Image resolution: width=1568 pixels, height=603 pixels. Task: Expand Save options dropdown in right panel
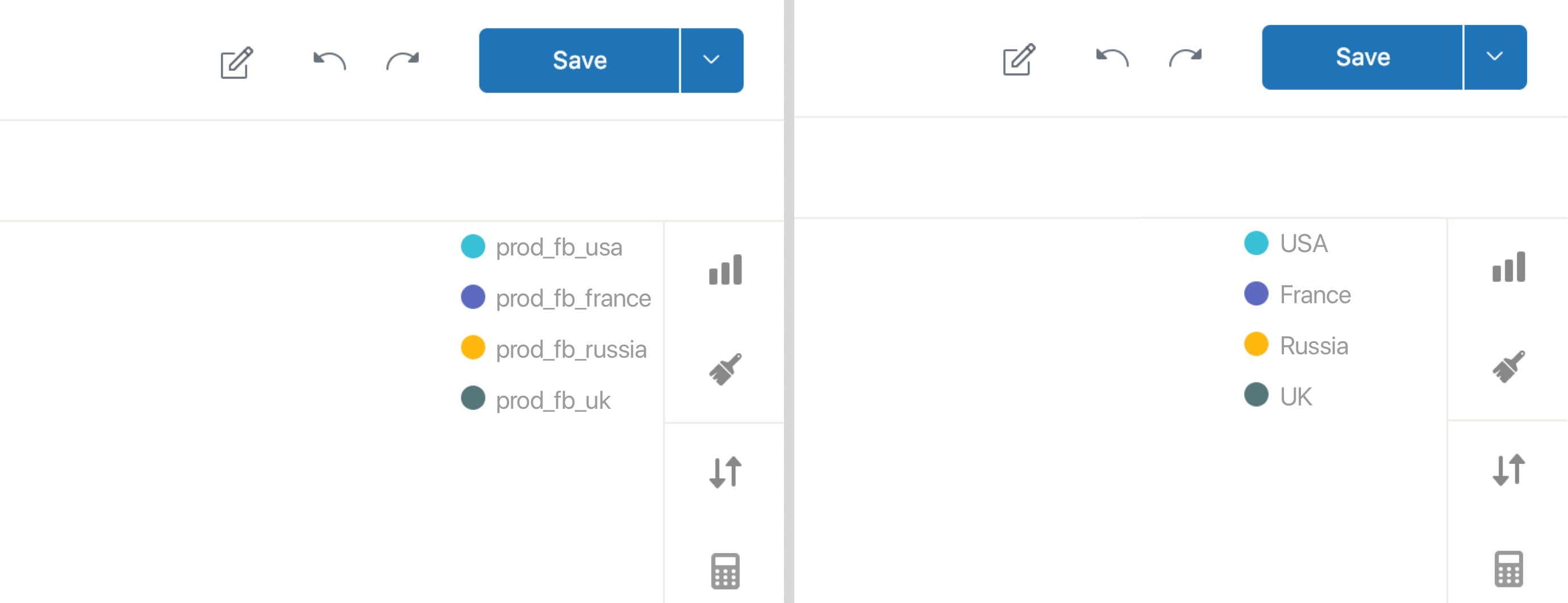coord(1495,57)
